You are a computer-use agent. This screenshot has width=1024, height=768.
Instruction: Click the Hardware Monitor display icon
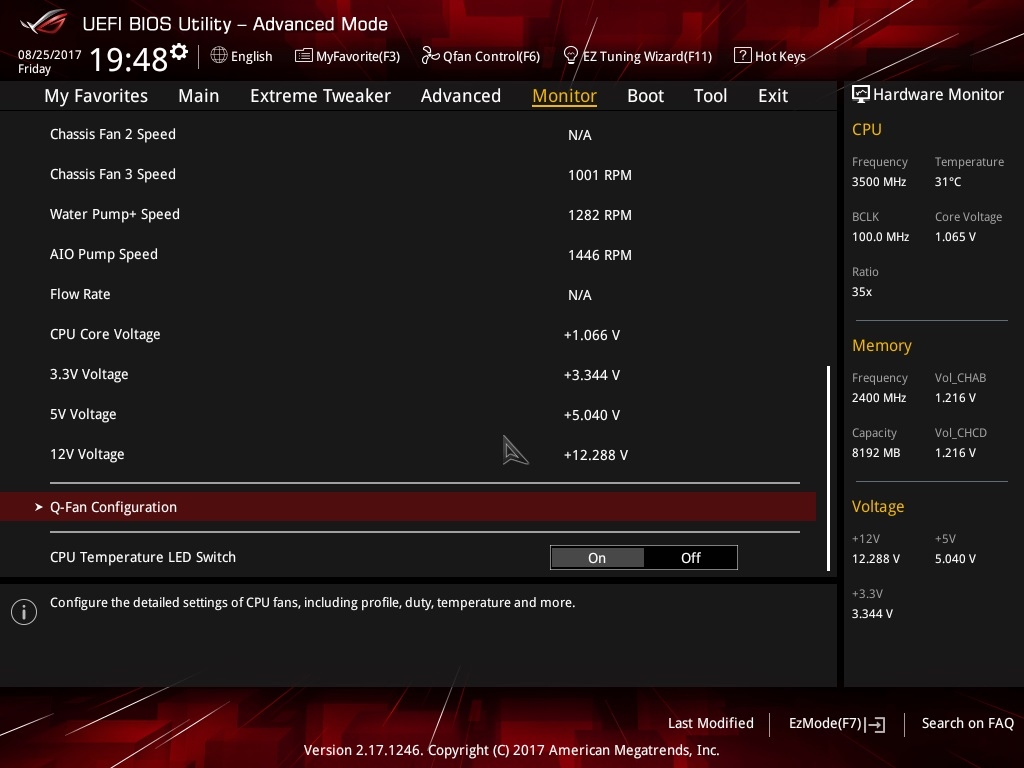tap(860, 95)
